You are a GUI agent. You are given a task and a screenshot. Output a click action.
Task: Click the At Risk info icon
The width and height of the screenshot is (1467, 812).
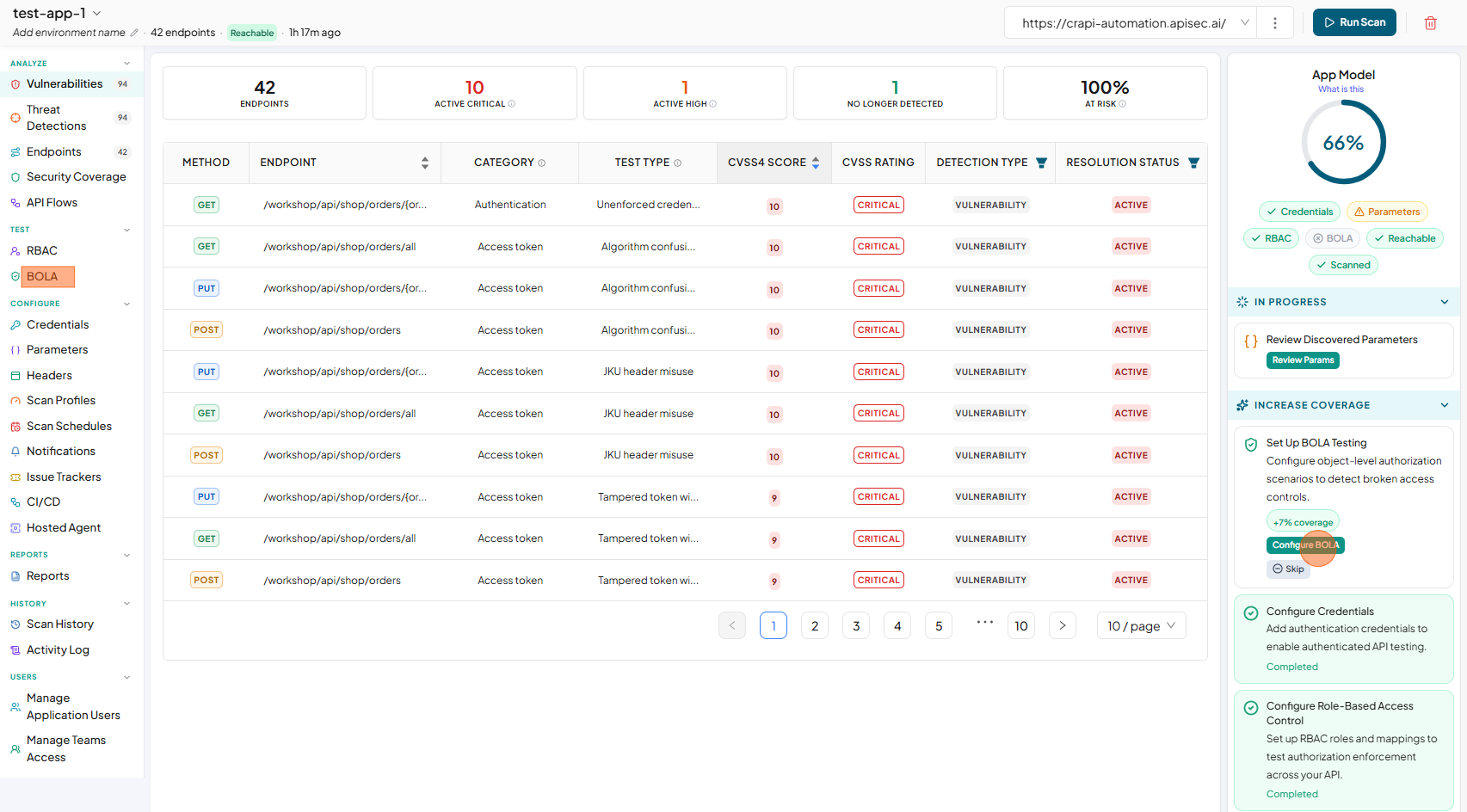1122,104
